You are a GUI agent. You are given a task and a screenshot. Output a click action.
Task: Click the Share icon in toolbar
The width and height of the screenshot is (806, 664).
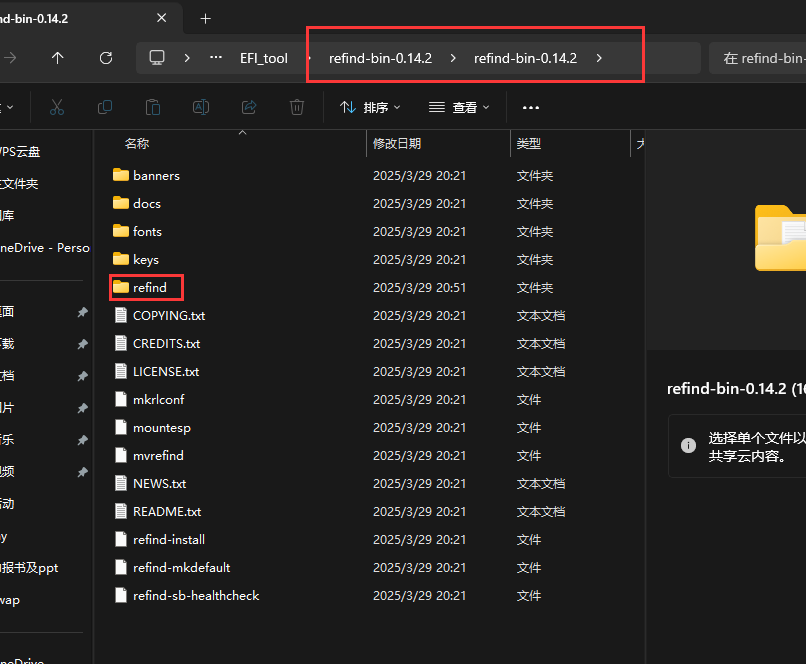pyautogui.click(x=249, y=107)
